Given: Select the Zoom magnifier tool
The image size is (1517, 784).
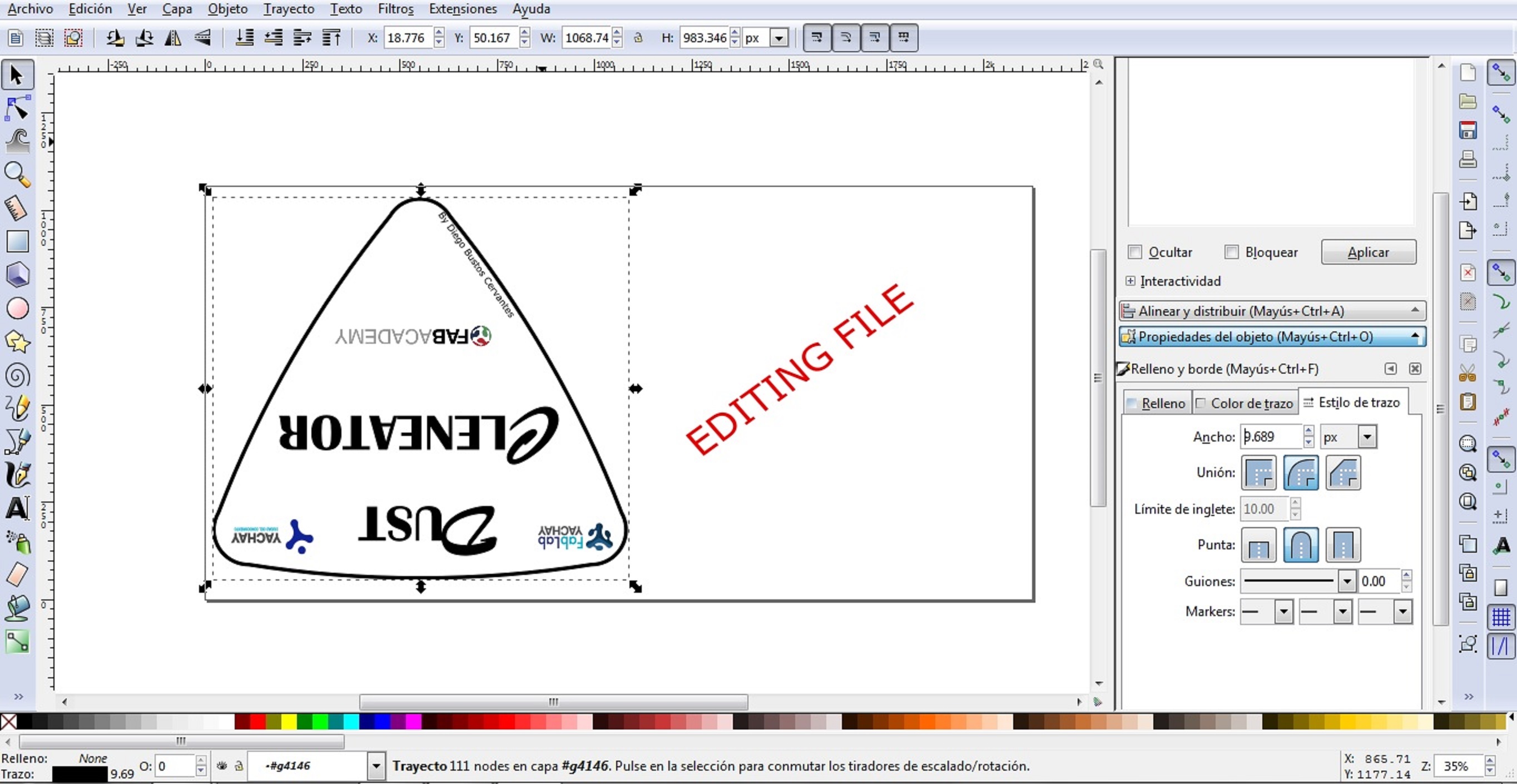Looking at the screenshot, I should [17, 175].
